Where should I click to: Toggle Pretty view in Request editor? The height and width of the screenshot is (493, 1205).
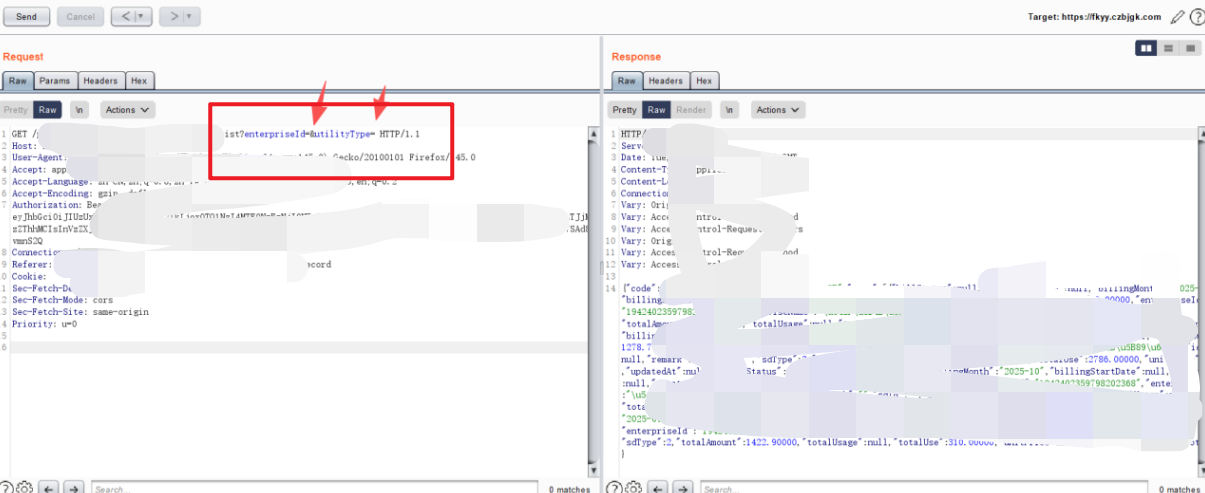pyautogui.click(x=15, y=110)
